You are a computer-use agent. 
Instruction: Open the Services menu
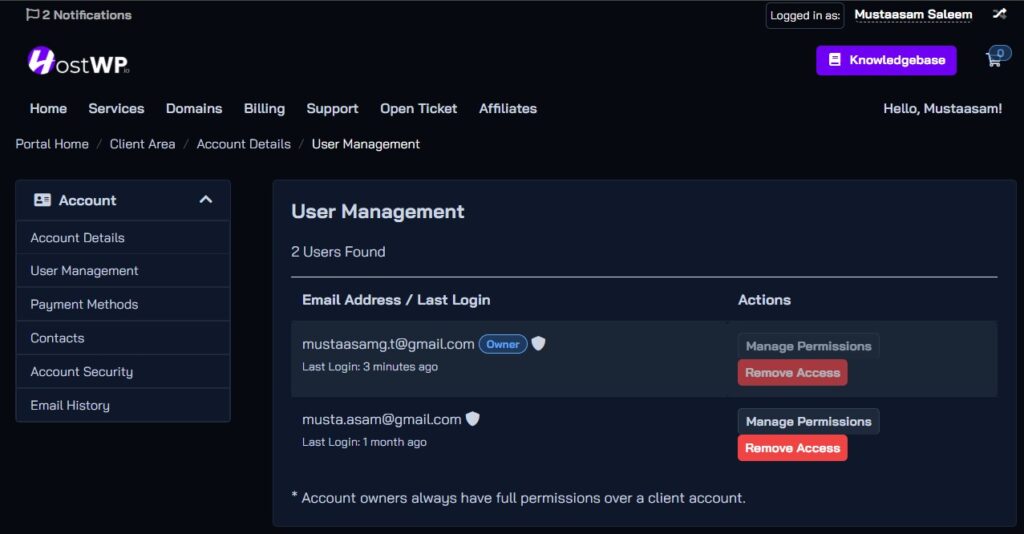point(116,108)
